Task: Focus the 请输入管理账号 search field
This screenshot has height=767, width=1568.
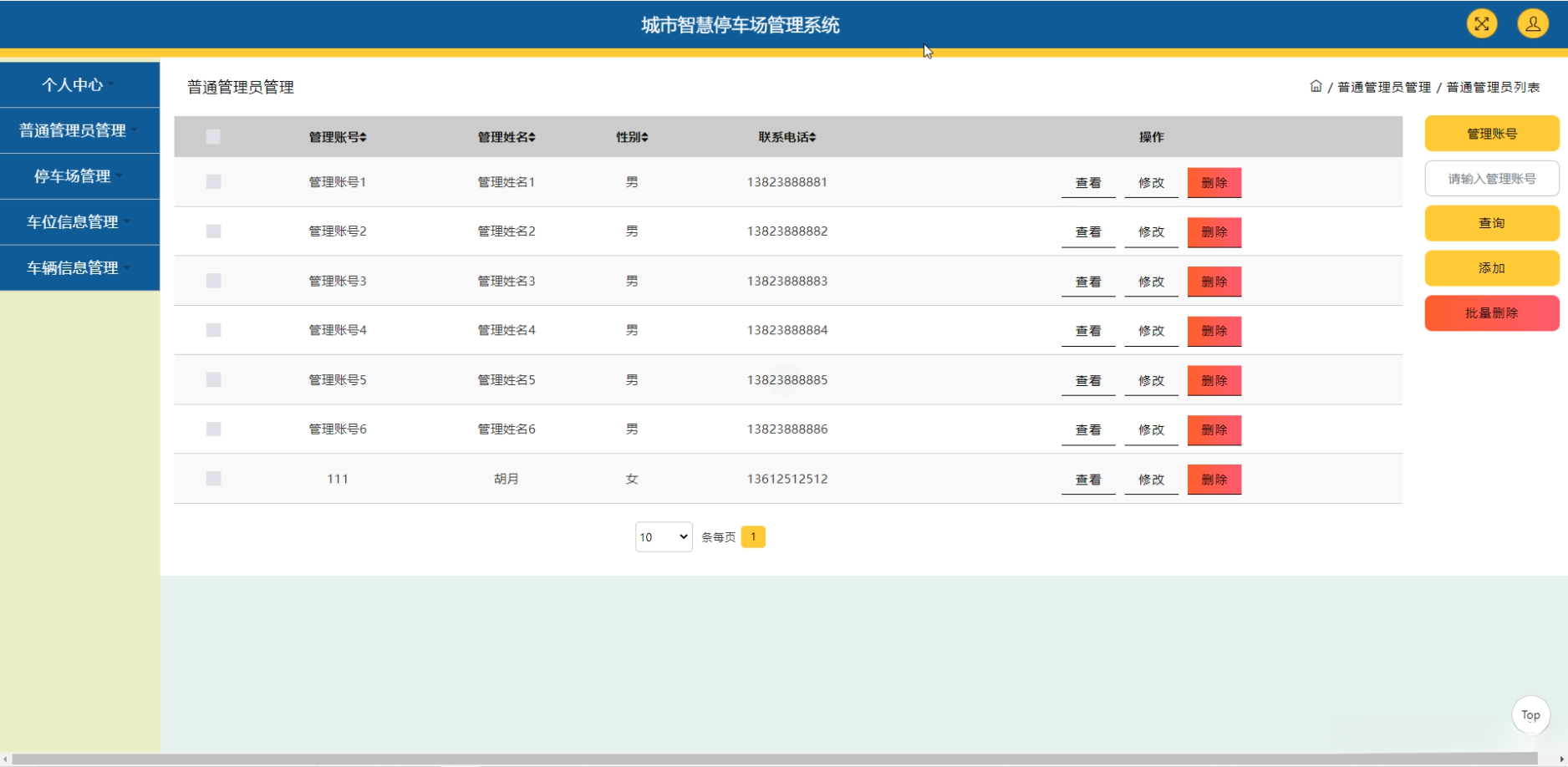Action: click(x=1492, y=179)
